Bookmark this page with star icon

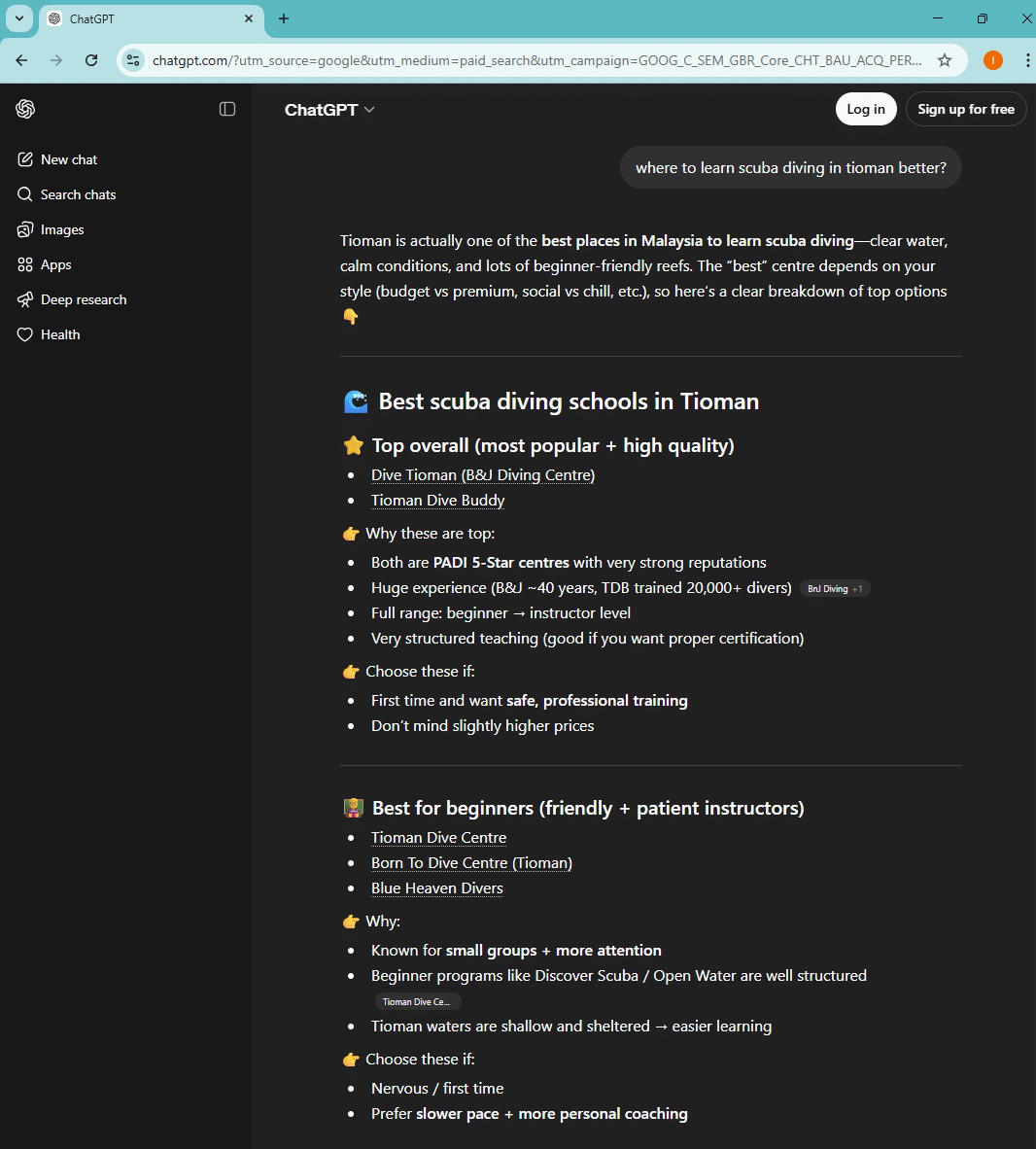[945, 60]
